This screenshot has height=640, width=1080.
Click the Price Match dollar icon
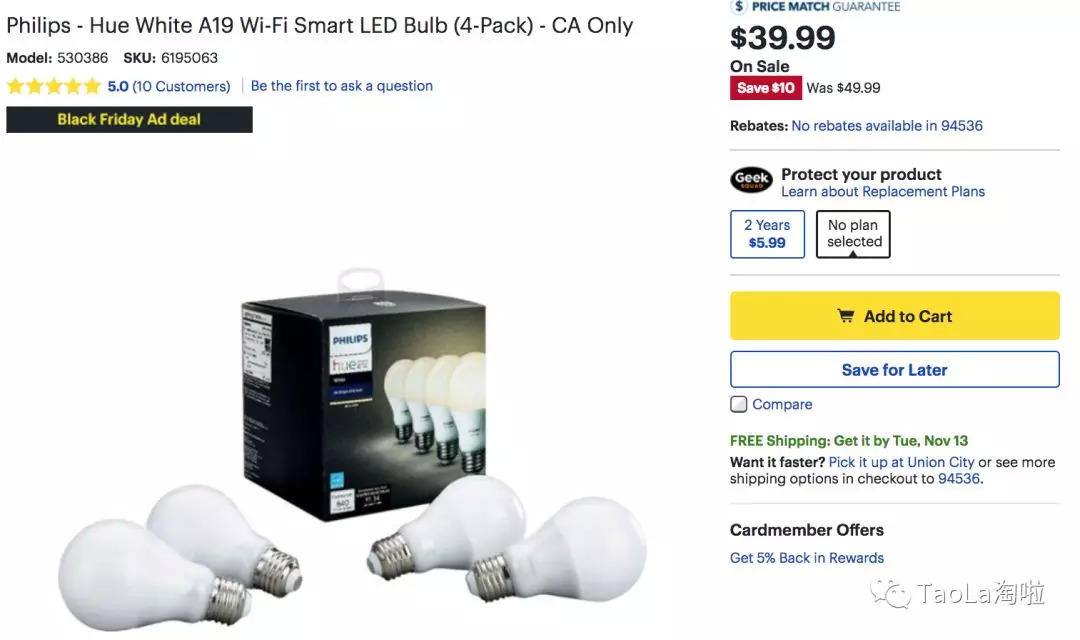(x=739, y=6)
